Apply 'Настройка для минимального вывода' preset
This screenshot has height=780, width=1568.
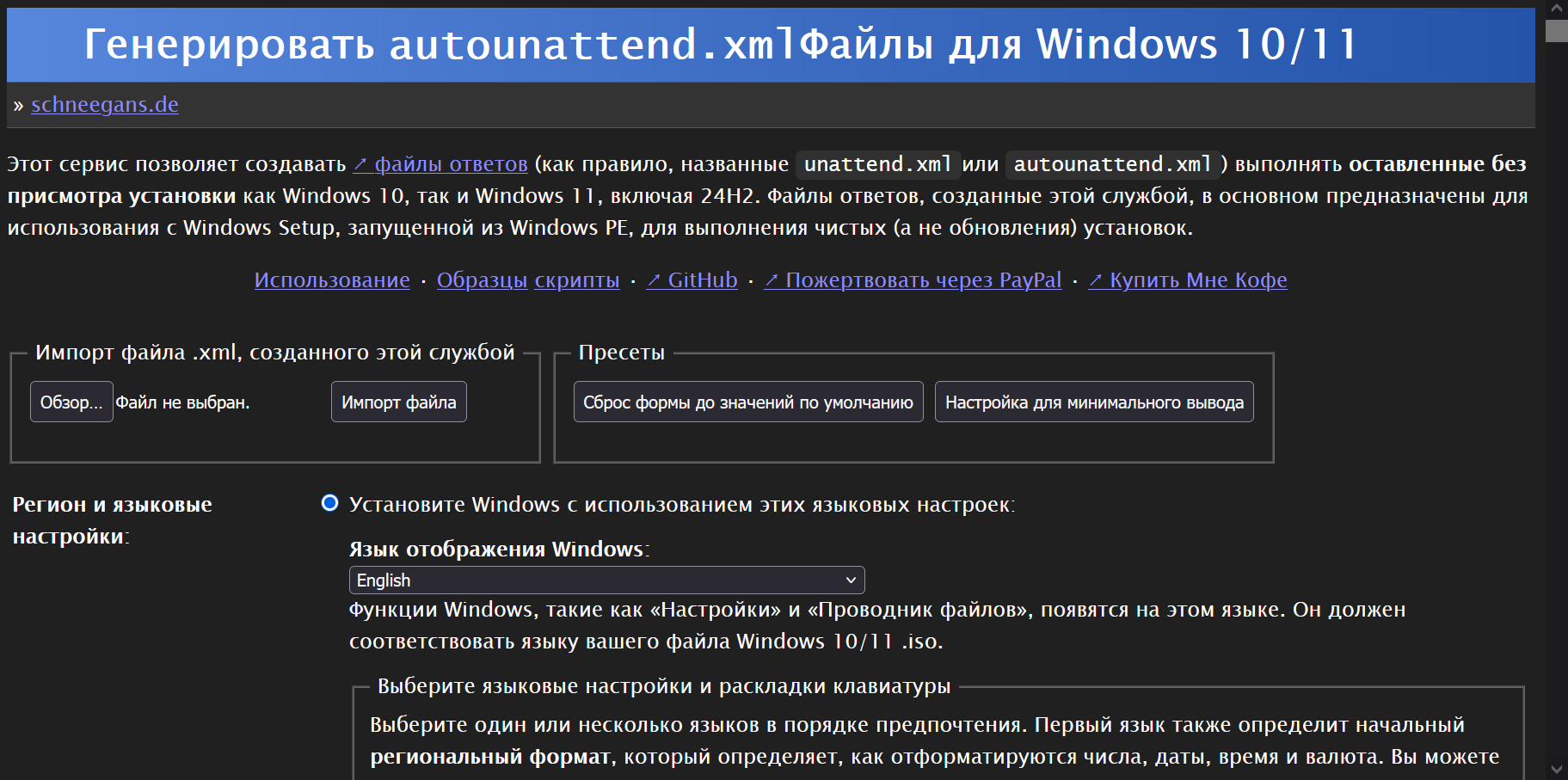pos(1094,402)
